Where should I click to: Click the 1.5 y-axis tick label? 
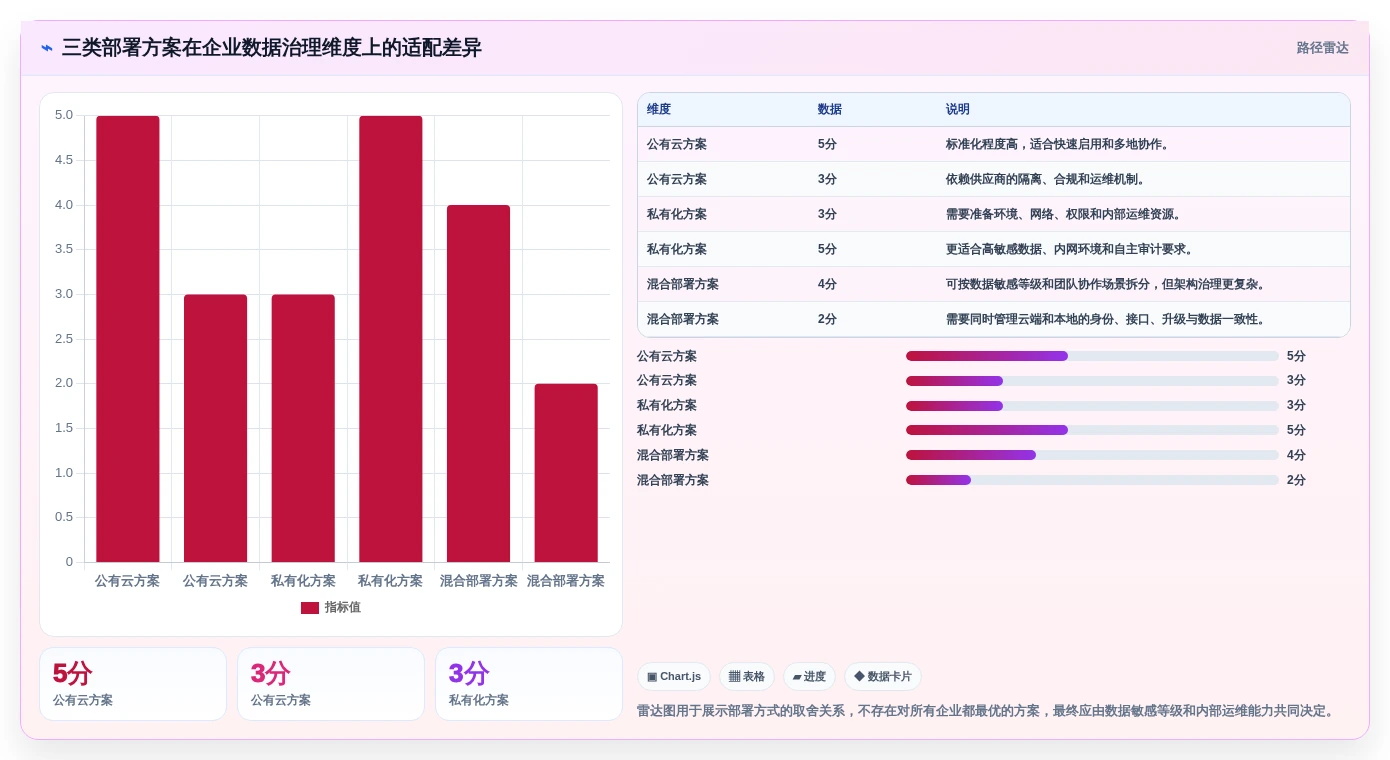pos(64,428)
